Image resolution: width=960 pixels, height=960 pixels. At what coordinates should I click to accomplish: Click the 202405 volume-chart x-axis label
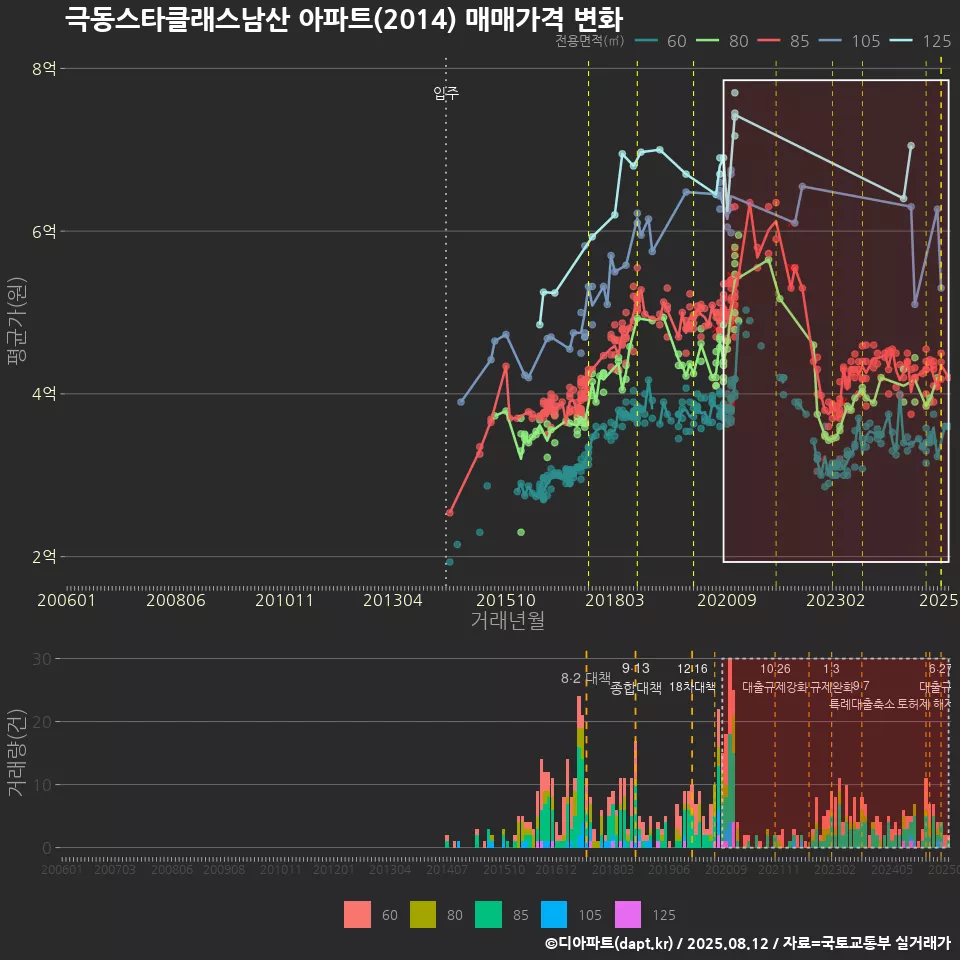click(892, 869)
